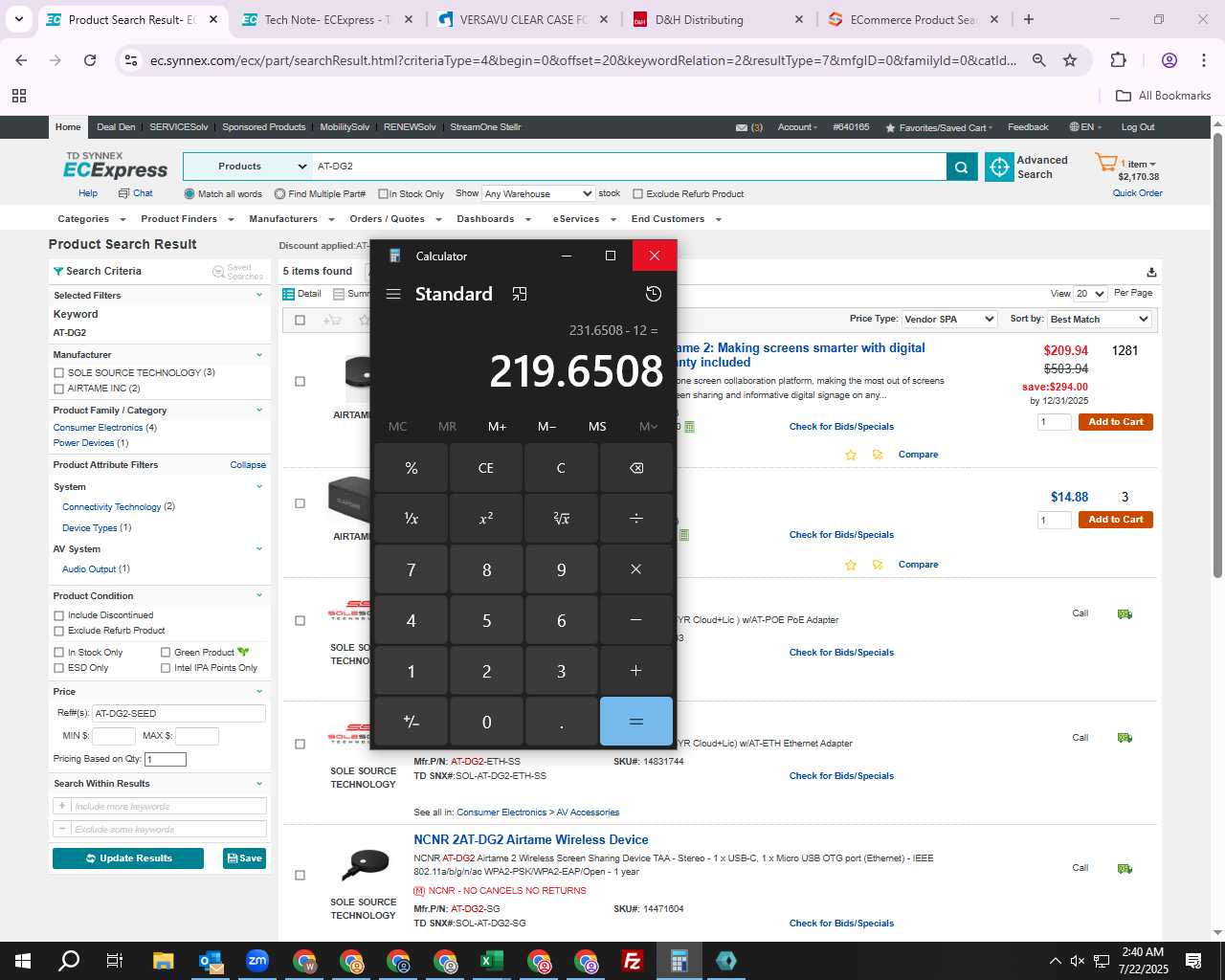1225x980 pixels.
Task: Open the Dashboards menu
Action: pyautogui.click(x=494, y=219)
